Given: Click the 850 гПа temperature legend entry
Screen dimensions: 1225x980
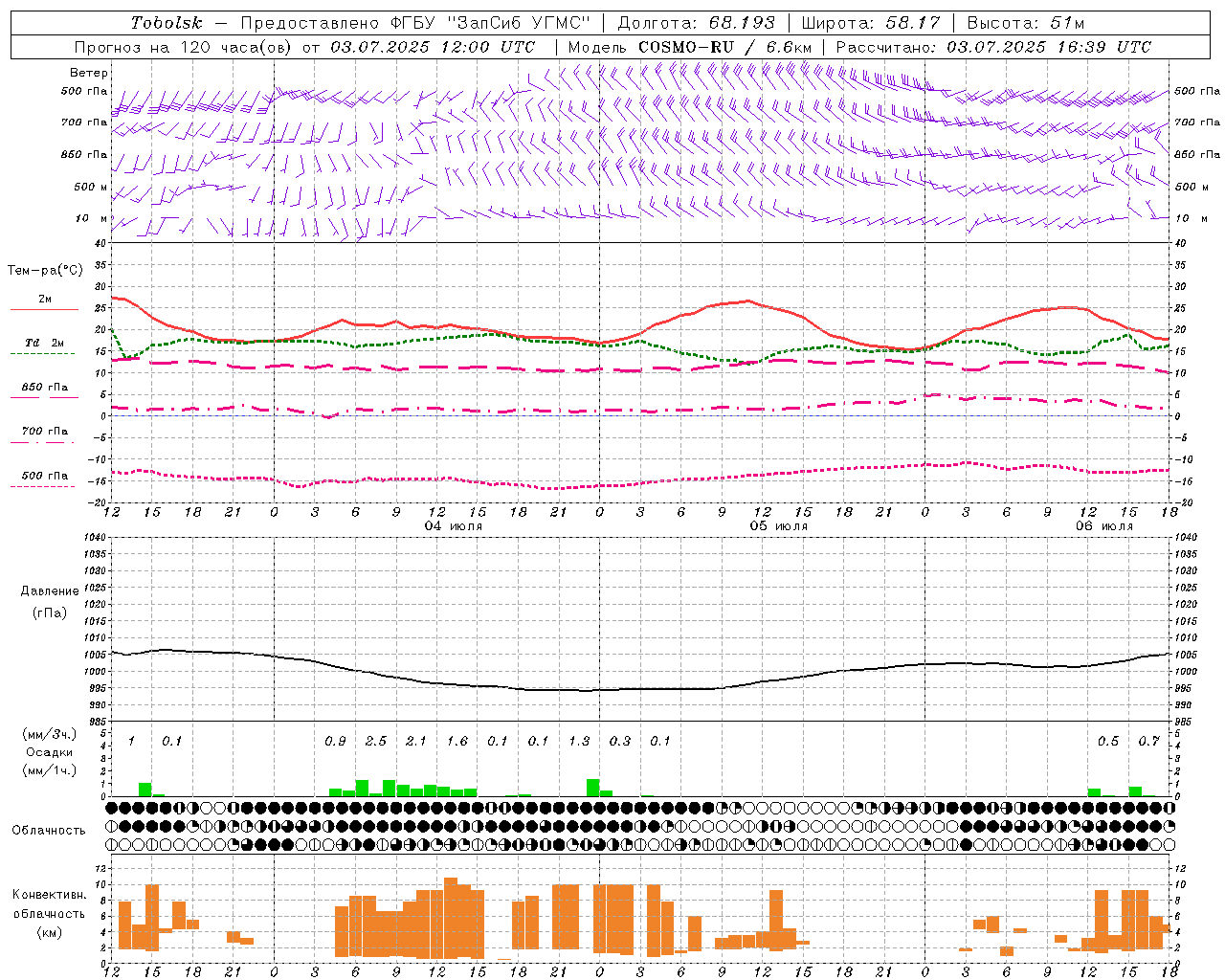Looking at the screenshot, I should [x=45, y=388].
